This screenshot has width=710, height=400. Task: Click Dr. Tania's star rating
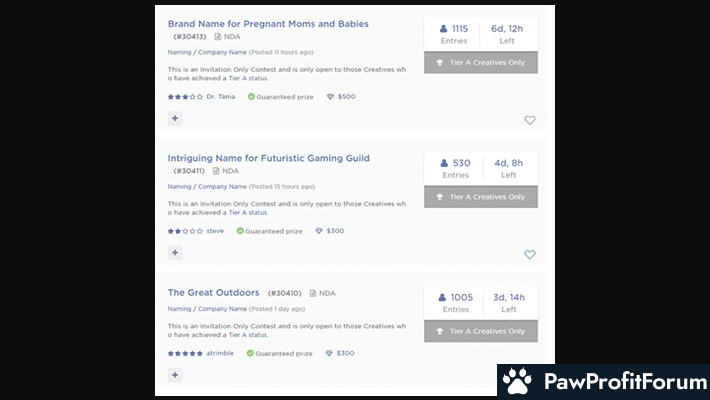tap(185, 97)
